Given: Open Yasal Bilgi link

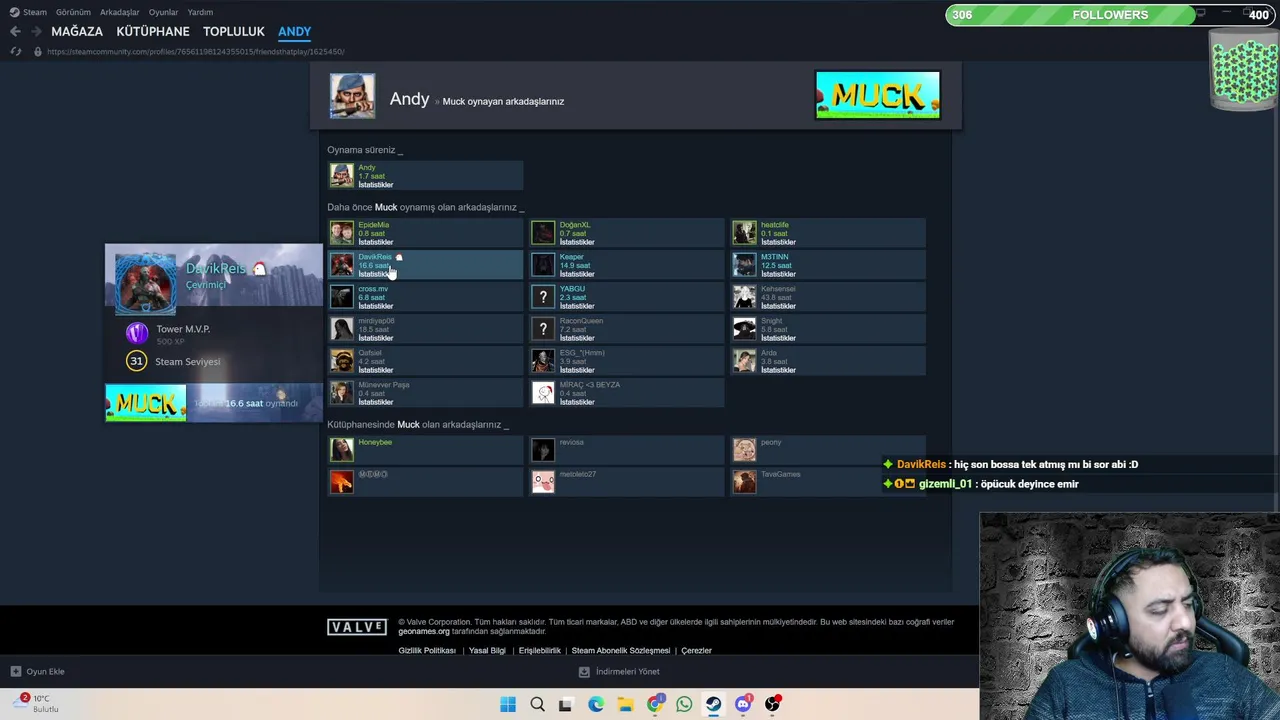Looking at the screenshot, I should (487, 650).
